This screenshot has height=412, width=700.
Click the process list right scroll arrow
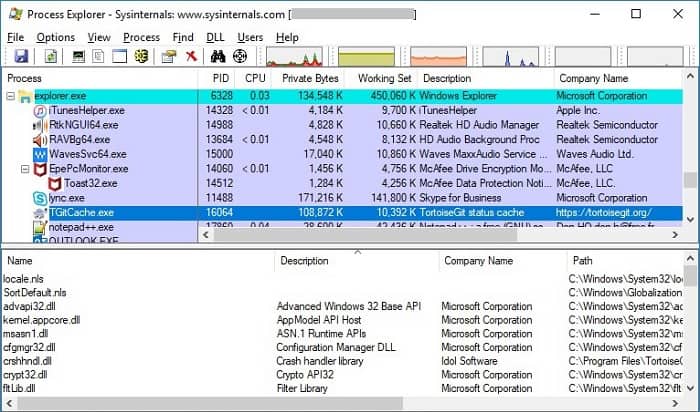coord(675,235)
